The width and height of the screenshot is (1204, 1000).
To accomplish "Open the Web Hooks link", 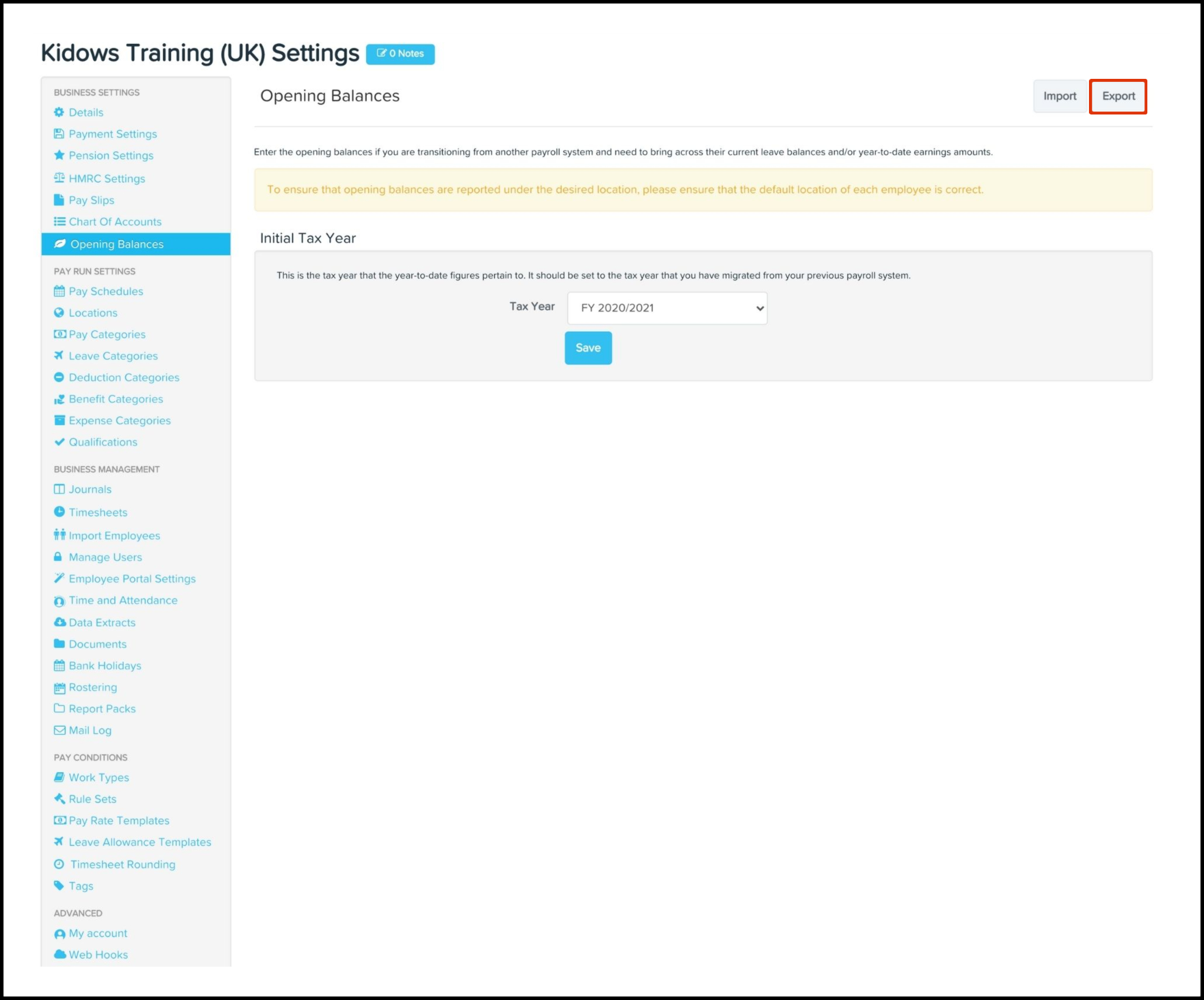I will pos(98,954).
